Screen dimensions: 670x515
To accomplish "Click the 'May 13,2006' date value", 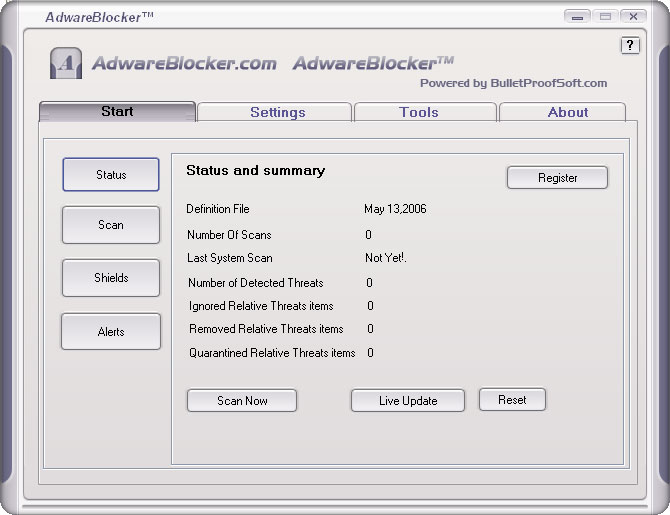I will 395,209.
